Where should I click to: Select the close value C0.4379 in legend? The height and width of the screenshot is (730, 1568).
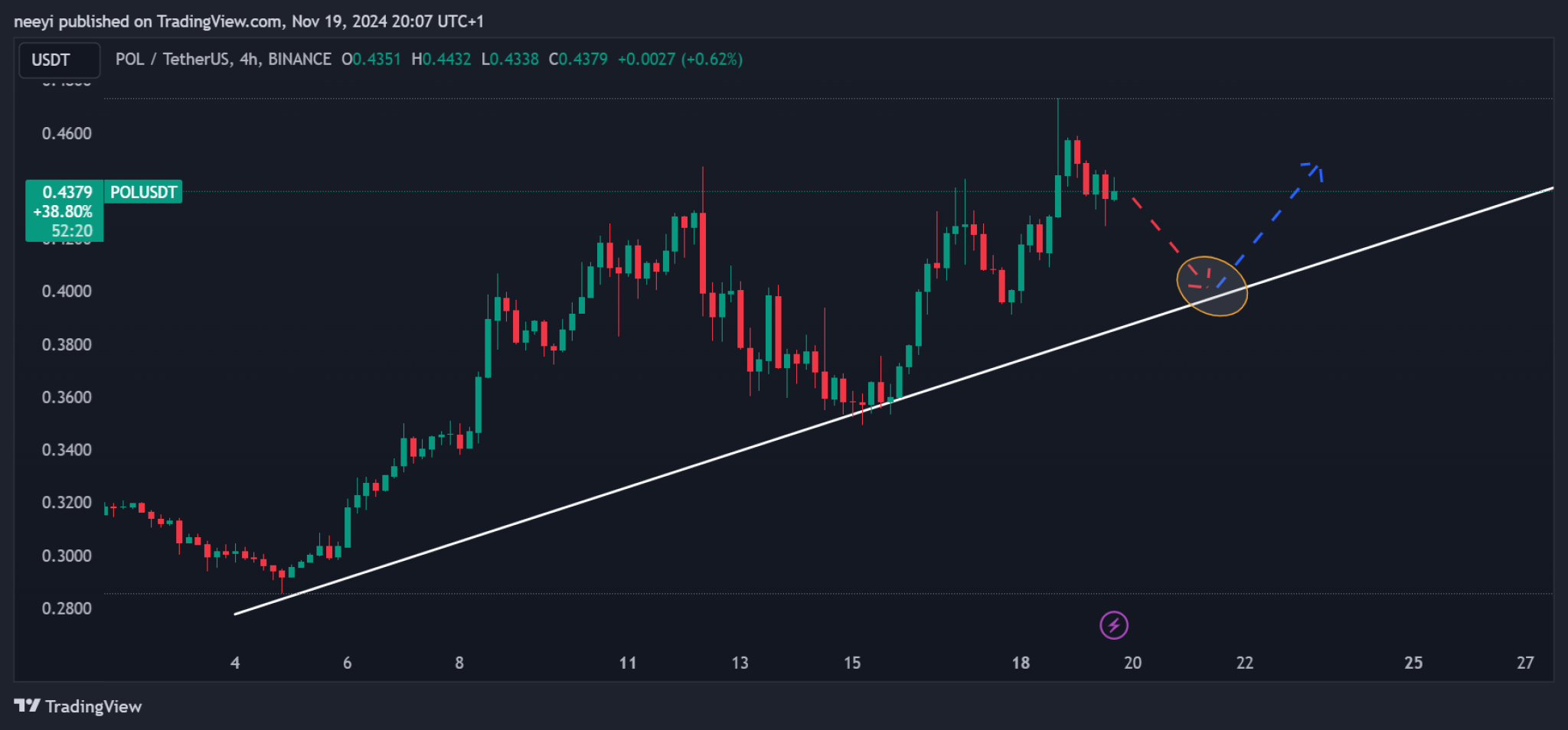tap(578, 59)
